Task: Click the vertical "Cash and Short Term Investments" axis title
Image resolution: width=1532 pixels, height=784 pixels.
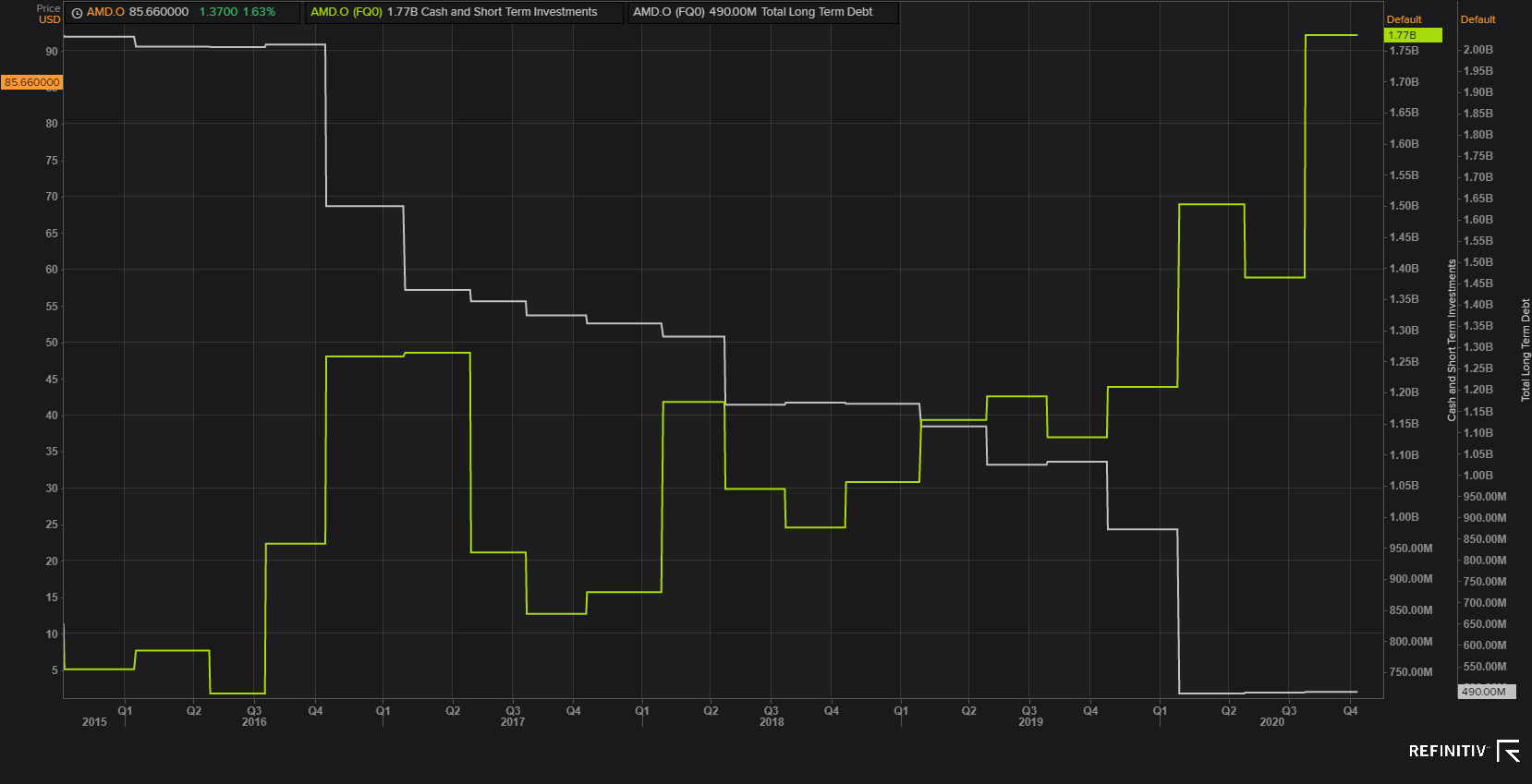Action: click(1452, 341)
